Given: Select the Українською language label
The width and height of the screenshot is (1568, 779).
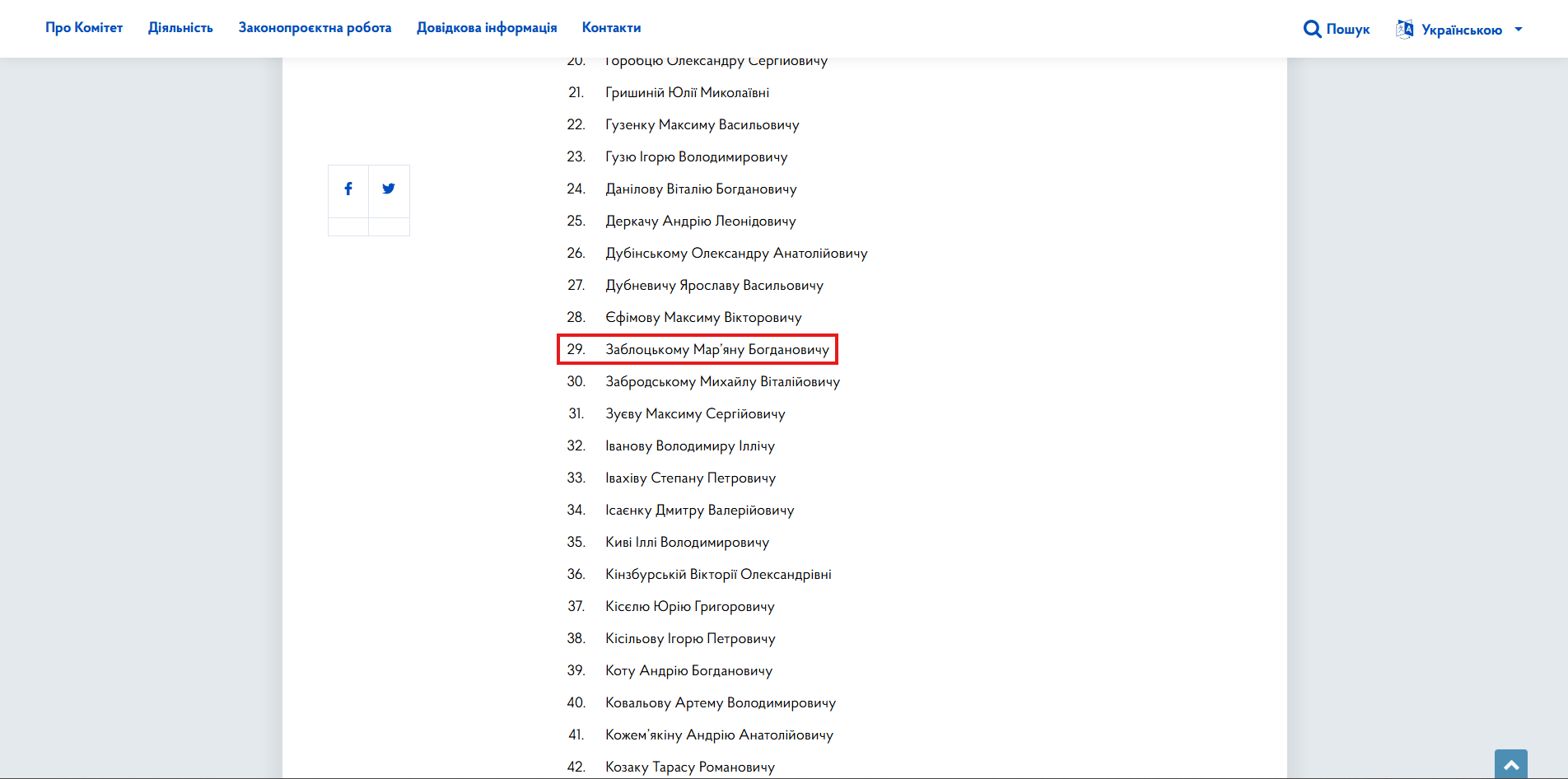Looking at the screenshot, I should tap(1462, 30).
